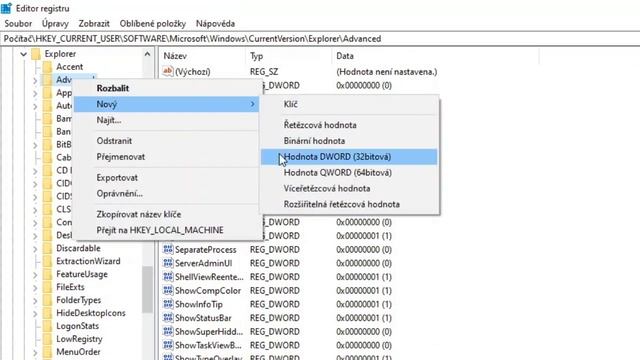Choose Oprávnění... in the context menu

[167, 193]
